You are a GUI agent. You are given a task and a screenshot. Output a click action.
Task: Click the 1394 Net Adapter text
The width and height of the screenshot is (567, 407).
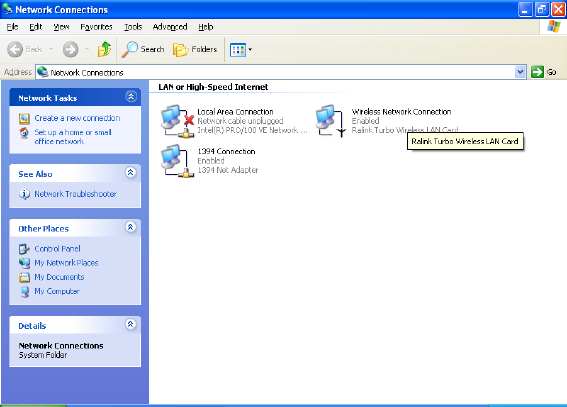pyautogui.click(x=228, y=170)
